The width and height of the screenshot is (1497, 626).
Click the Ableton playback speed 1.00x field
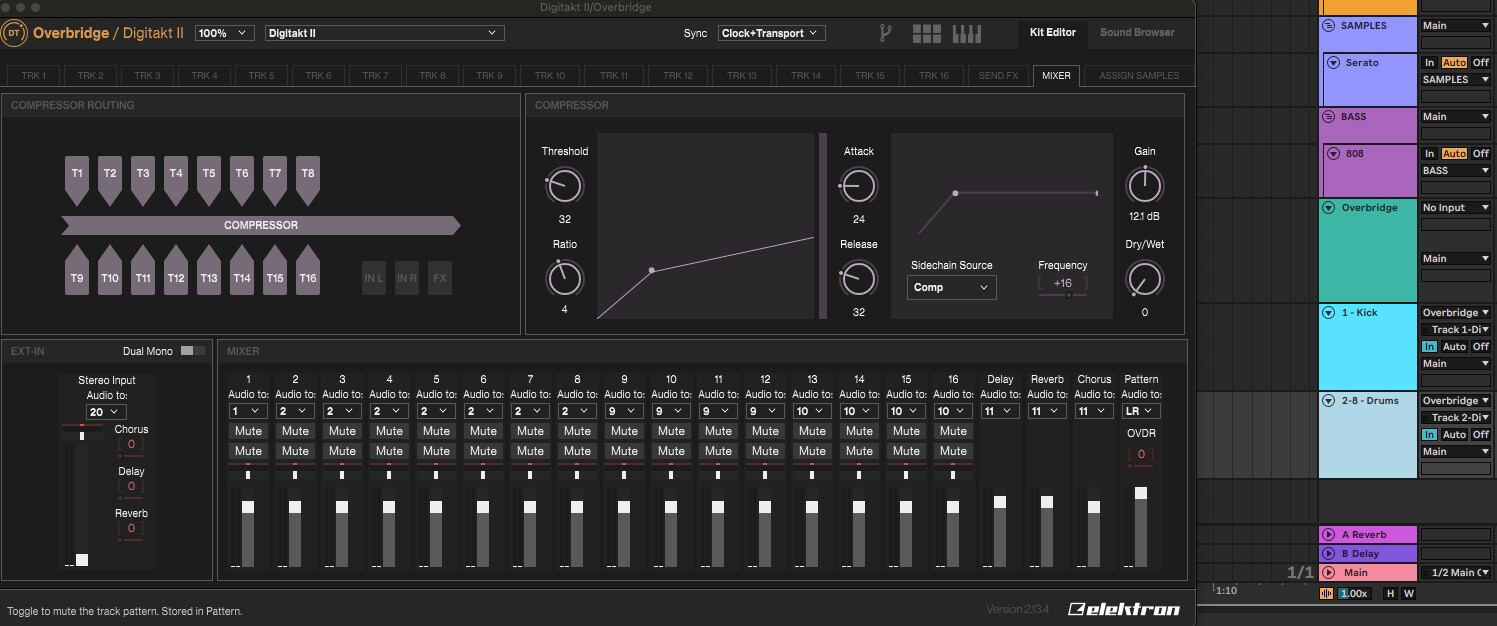pos(1353,593)
